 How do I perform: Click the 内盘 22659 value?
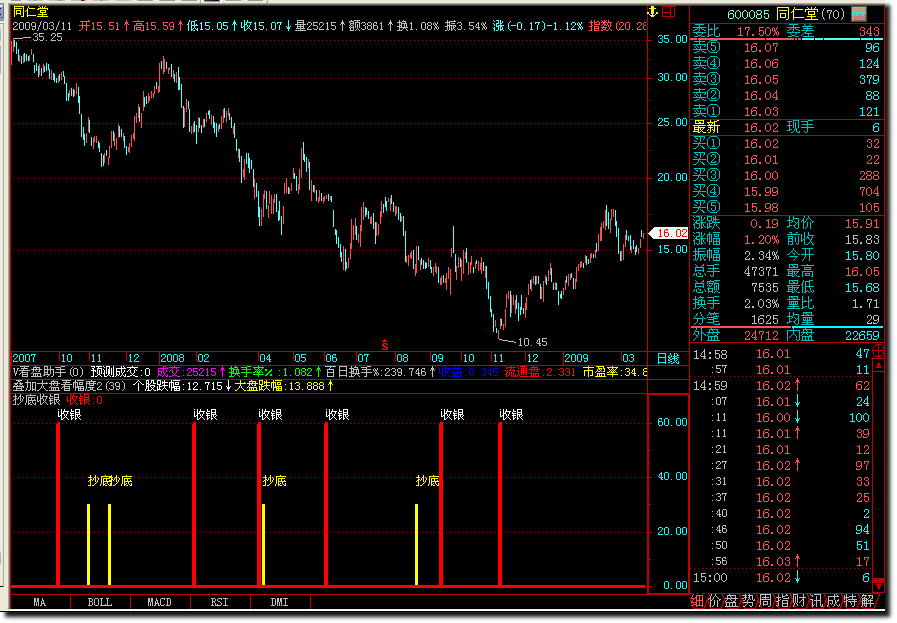[862, 336]
